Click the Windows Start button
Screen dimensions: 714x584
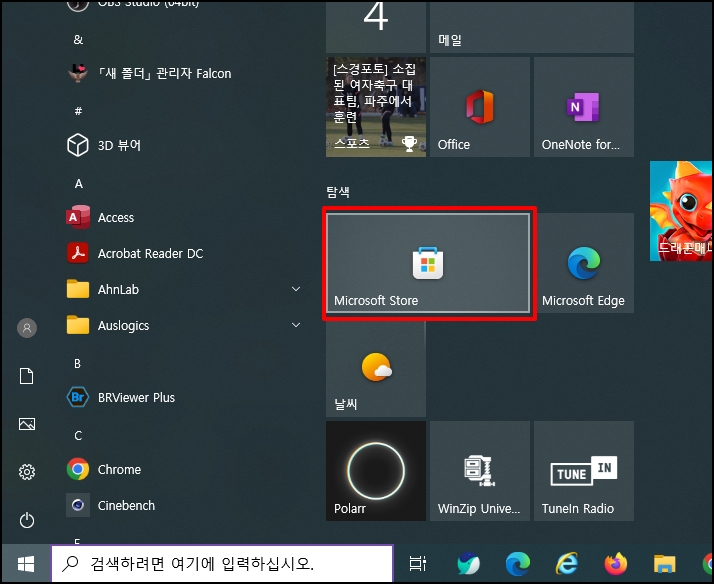coord(26,564)
